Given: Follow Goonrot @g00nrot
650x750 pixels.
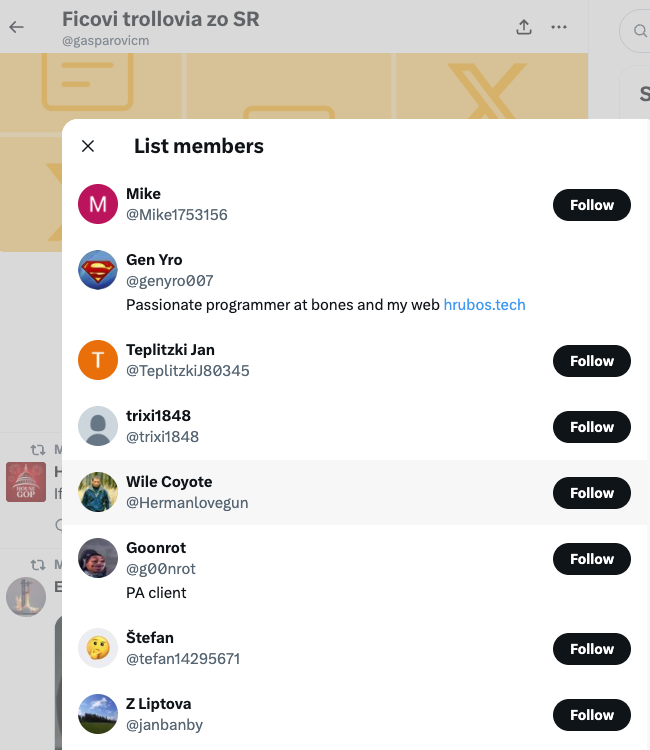Looking at the screenshot, I should click(x=592, y=559).
